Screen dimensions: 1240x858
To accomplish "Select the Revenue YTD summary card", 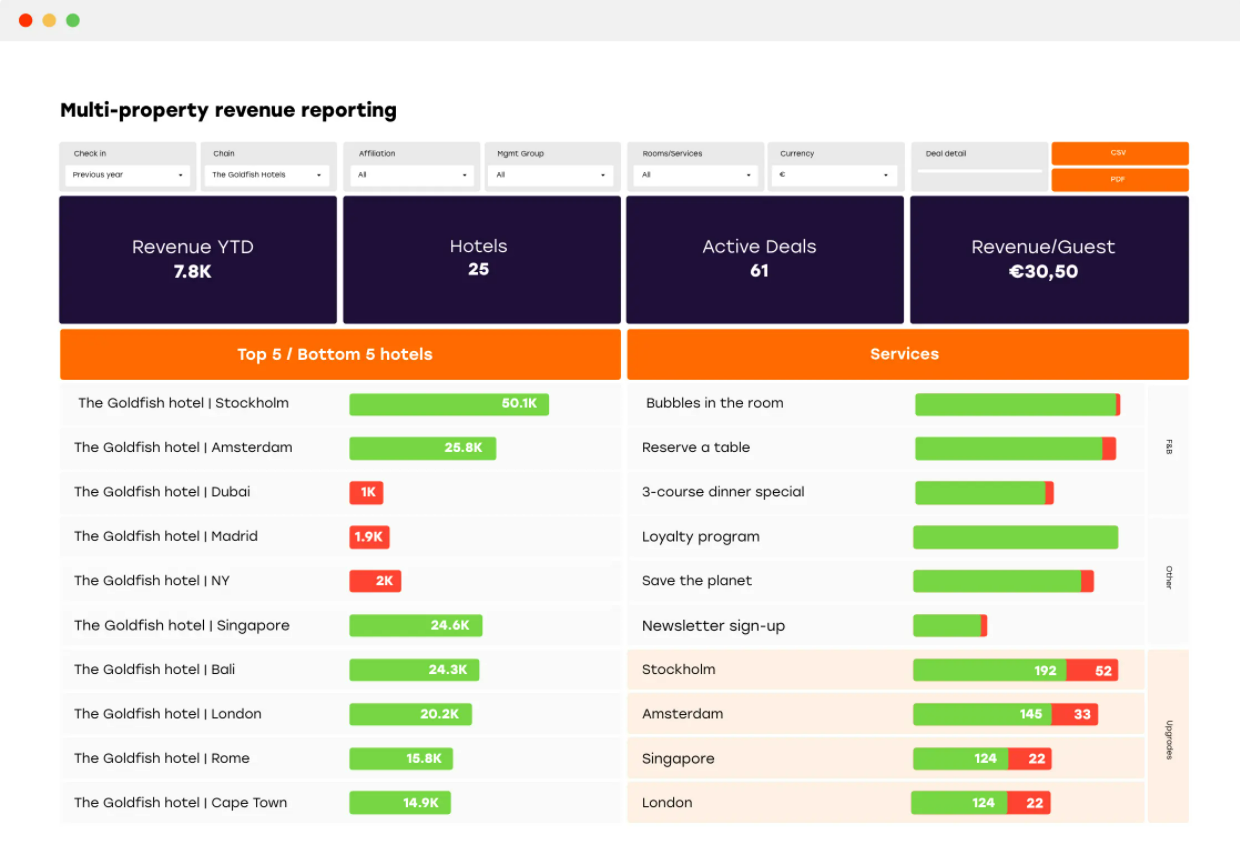I will click(x=198, y=259).
